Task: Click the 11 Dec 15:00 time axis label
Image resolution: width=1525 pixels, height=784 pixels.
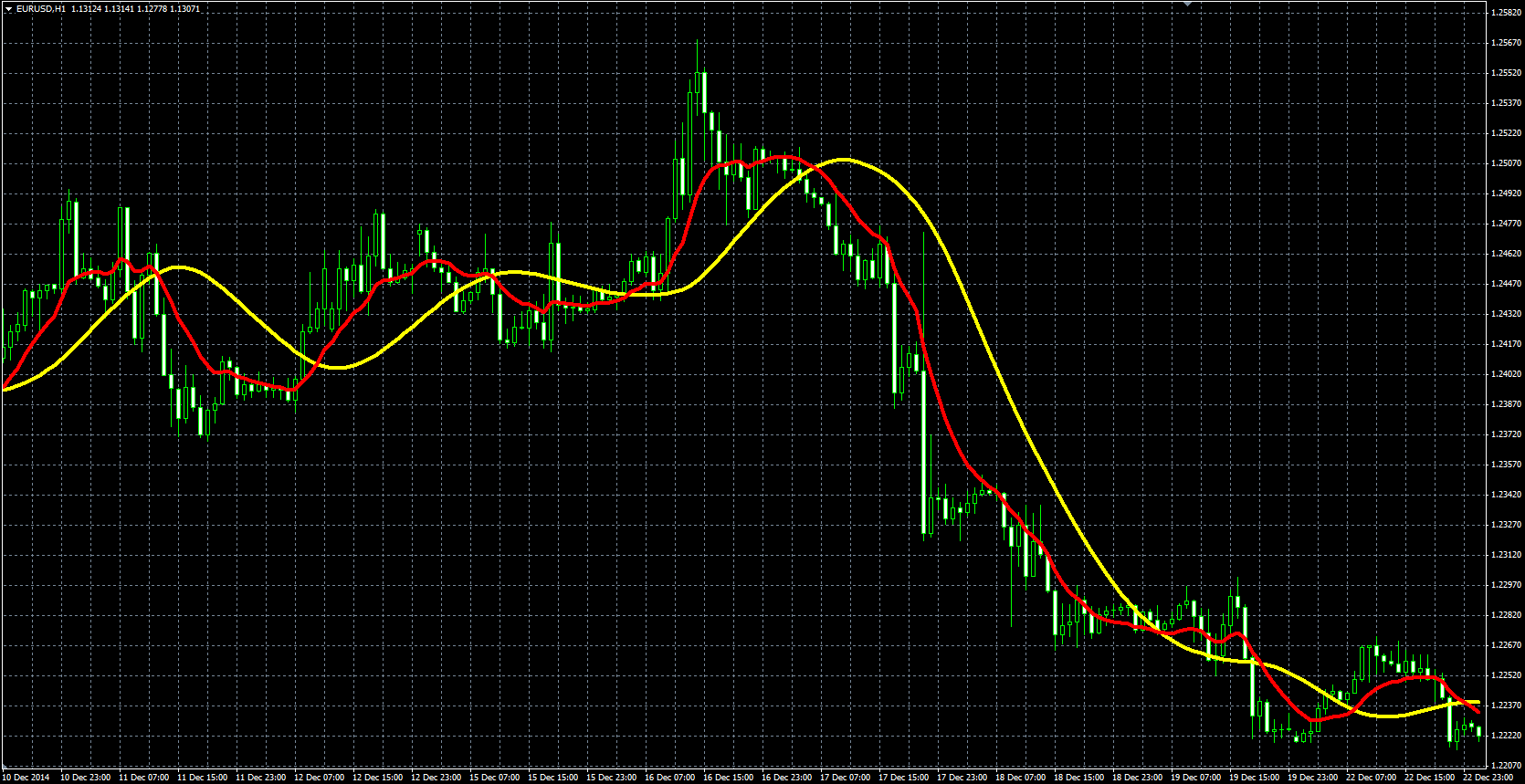Action: (203, 778)
